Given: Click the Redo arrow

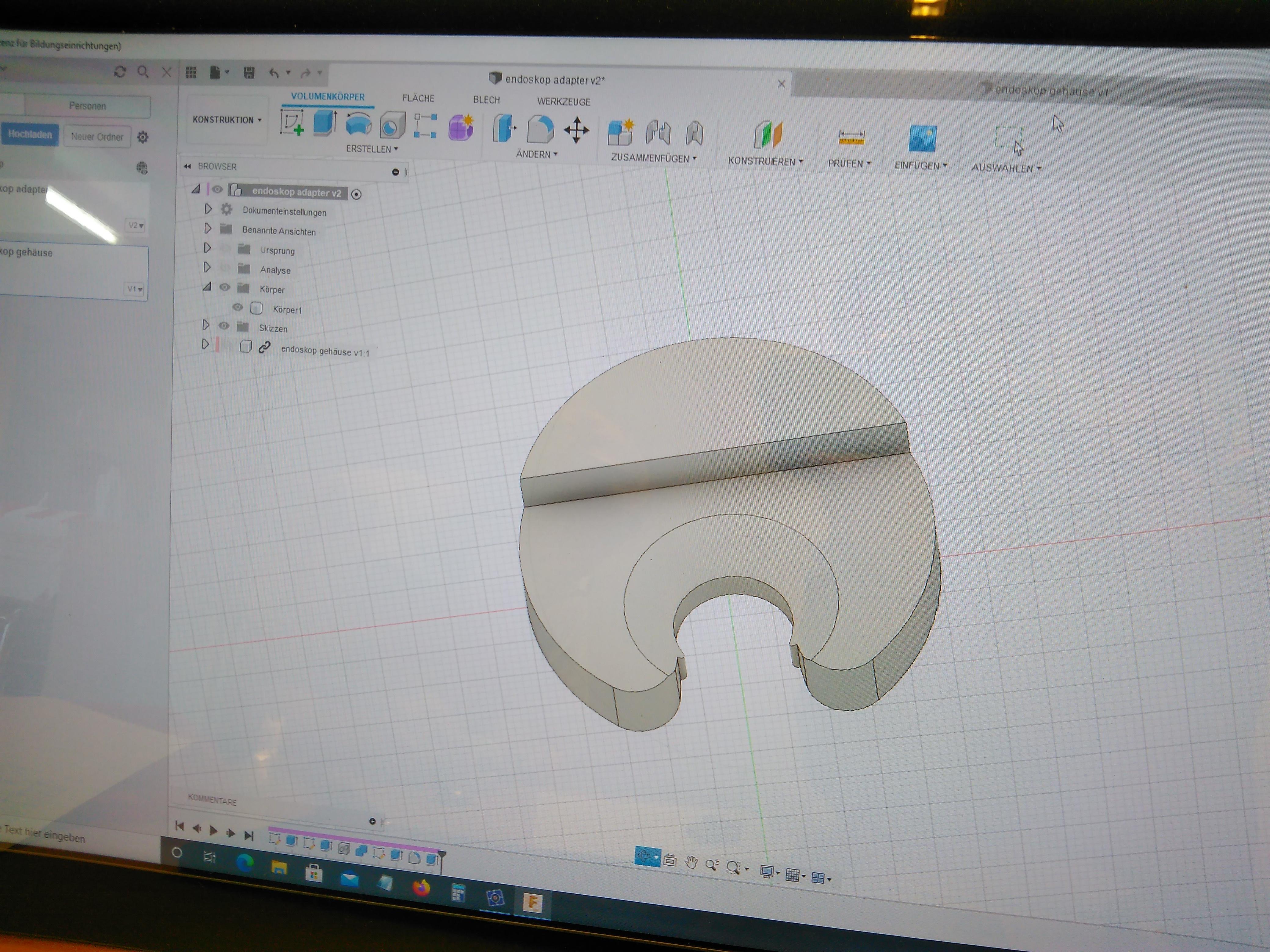Looking at the screenshot, I should coord(306,73).
